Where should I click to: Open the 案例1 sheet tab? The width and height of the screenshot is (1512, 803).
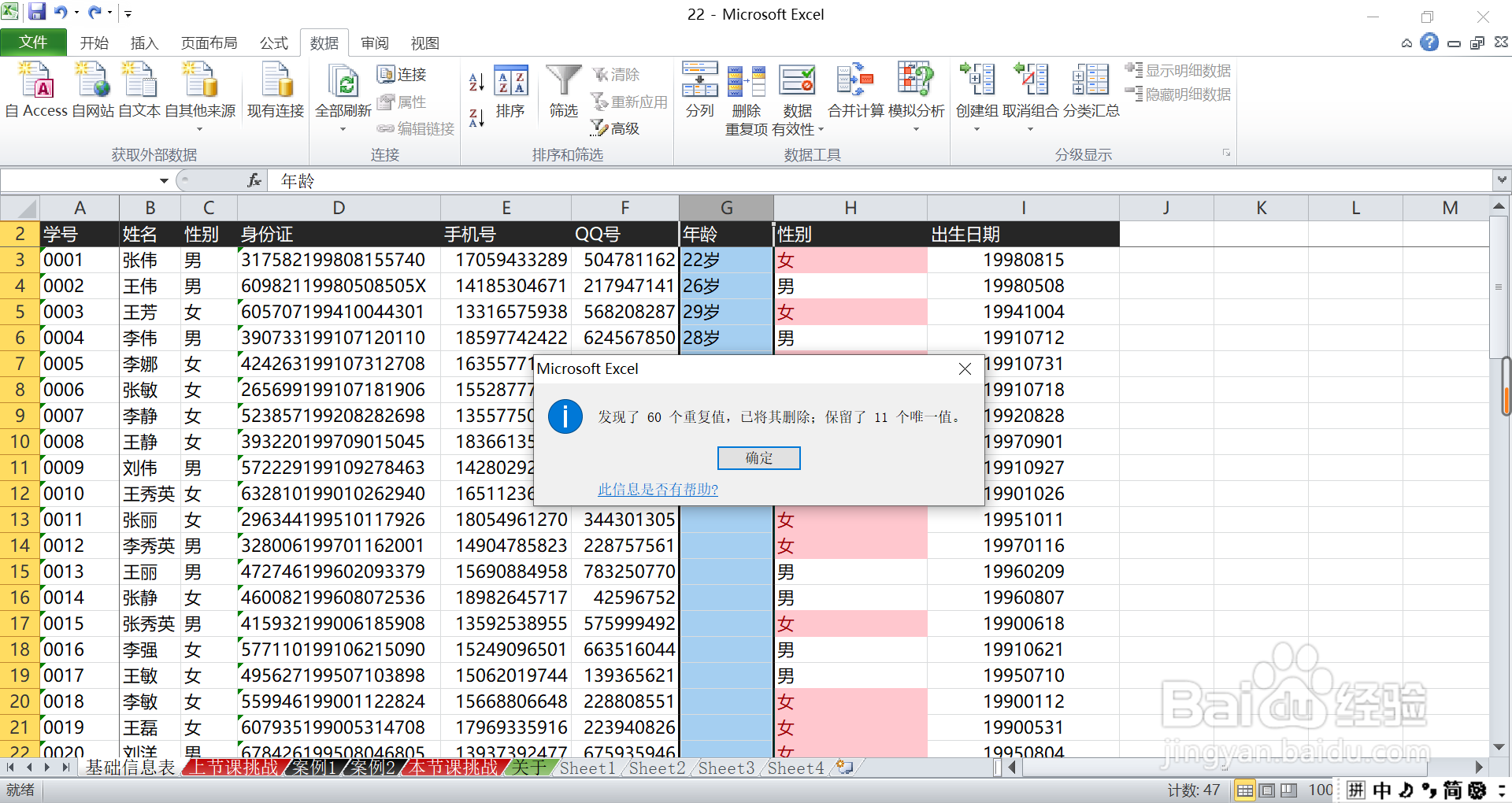[314, 768]
